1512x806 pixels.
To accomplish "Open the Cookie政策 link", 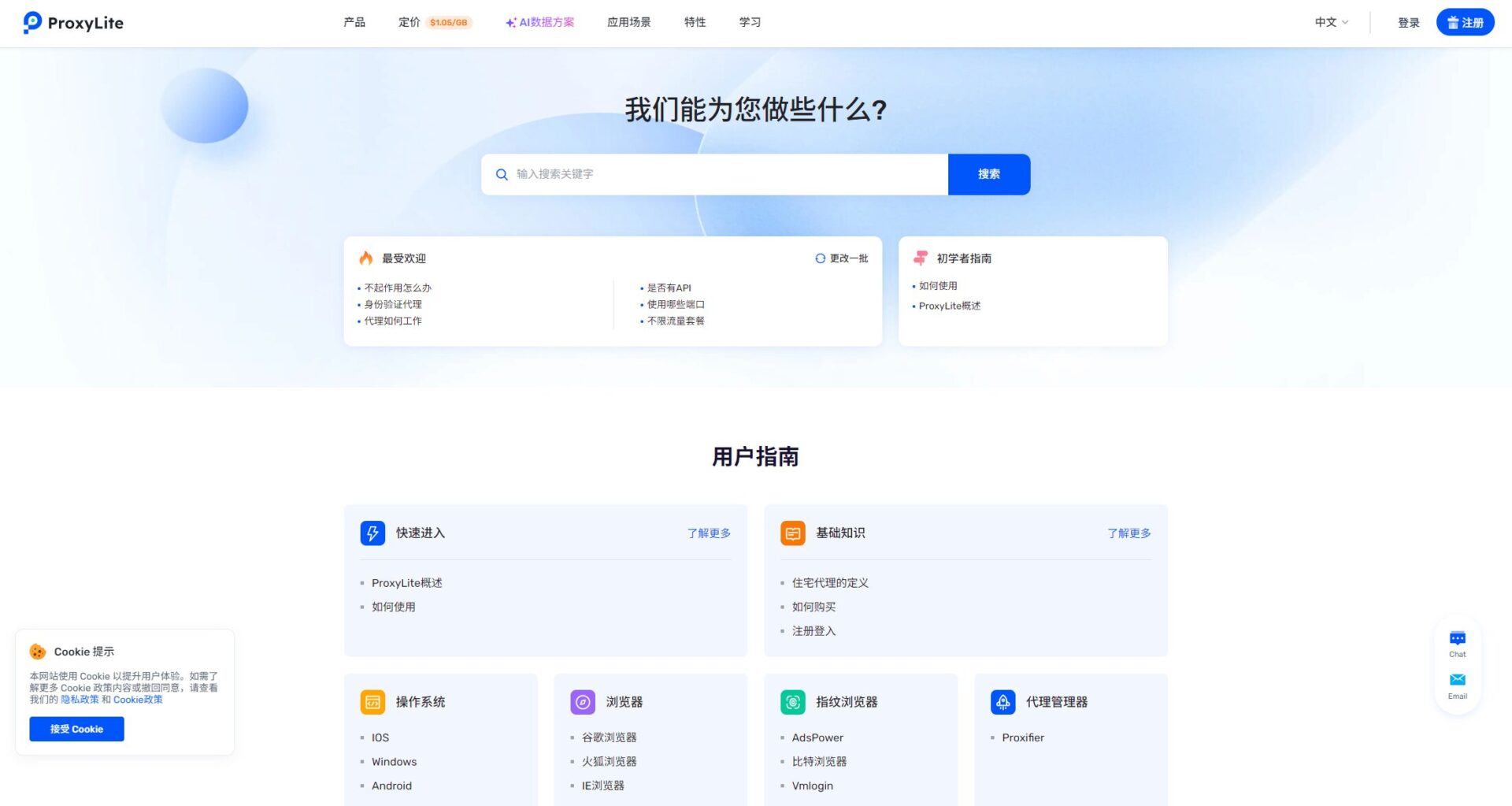I will click(138, 700).
